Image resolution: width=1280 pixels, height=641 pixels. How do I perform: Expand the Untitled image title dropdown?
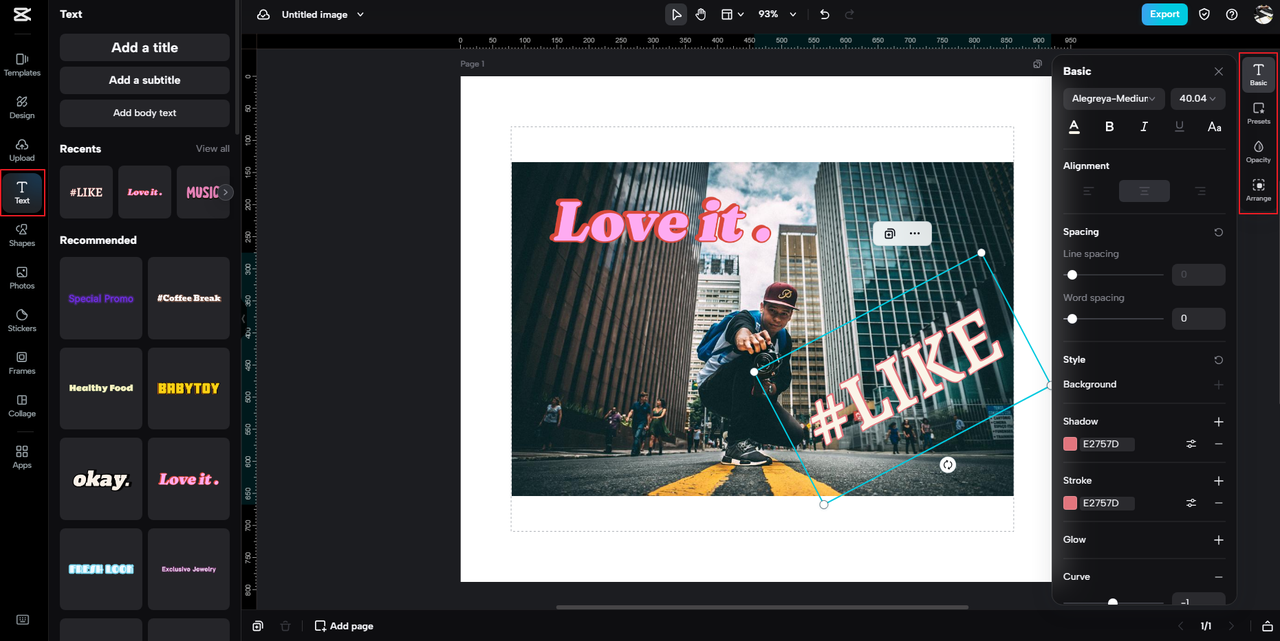322,15
